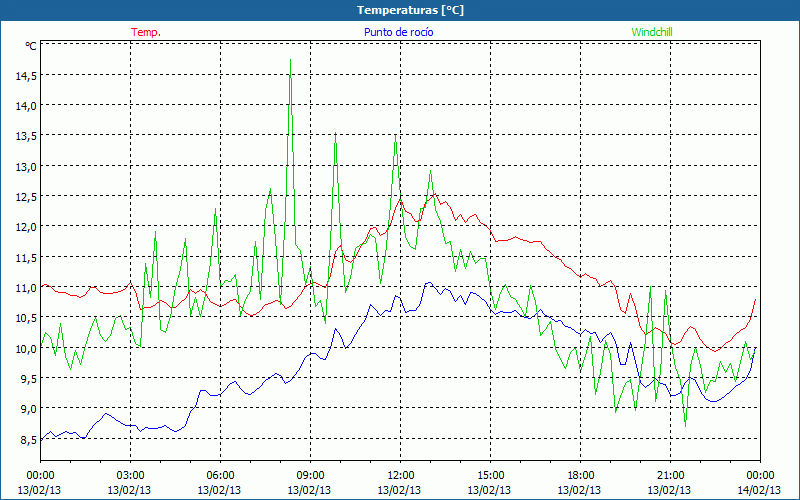Click the 11,5 y-axis value

[26, 257]
